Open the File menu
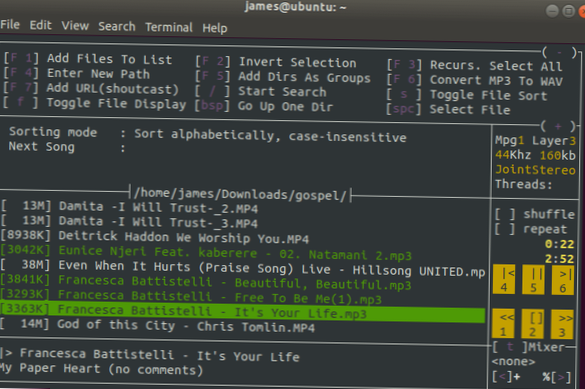 click(10, 25)
